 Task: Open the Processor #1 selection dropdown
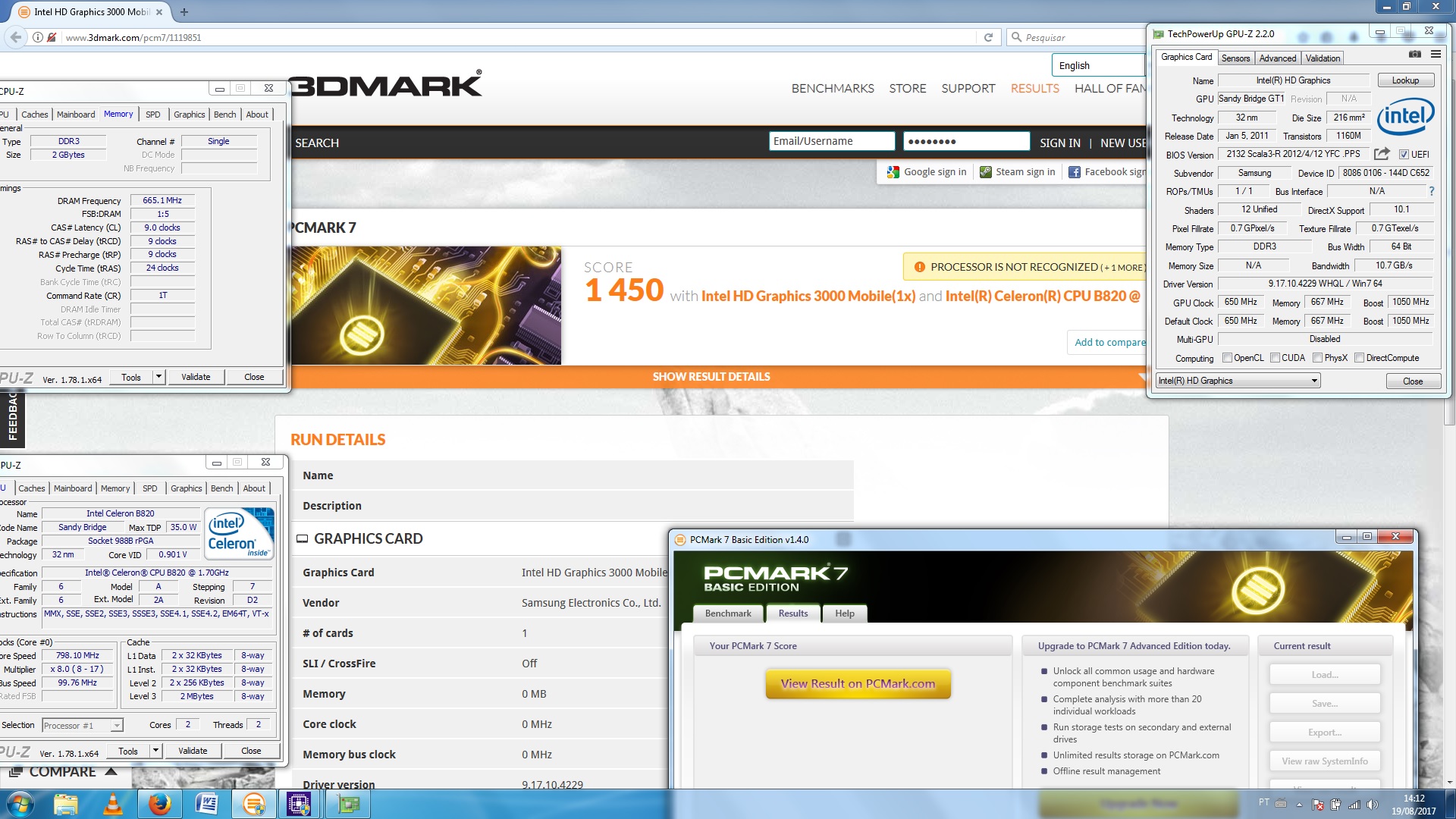pyautogui.click(x=83, y=726)
